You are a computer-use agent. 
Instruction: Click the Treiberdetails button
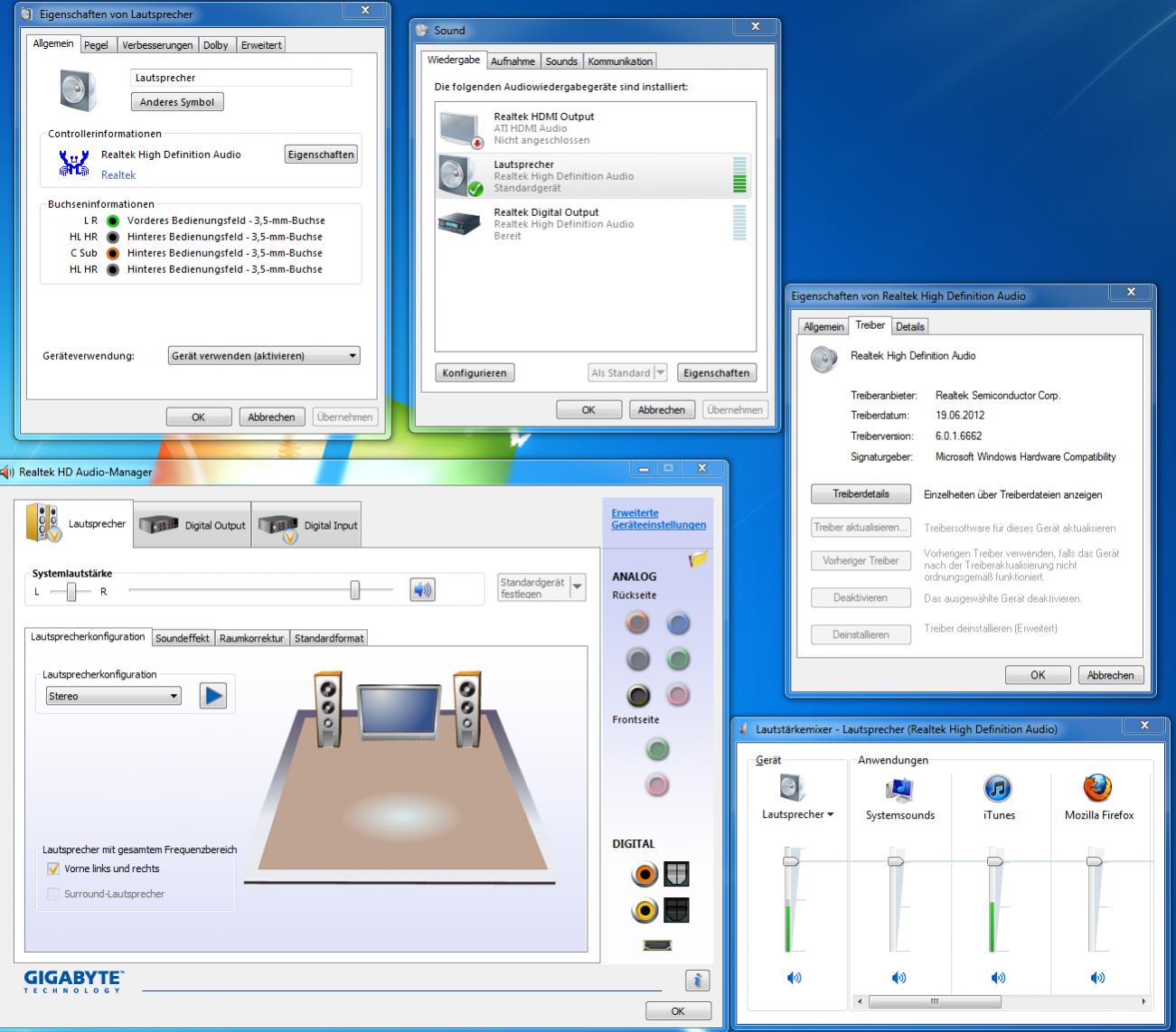pos(861,494)
